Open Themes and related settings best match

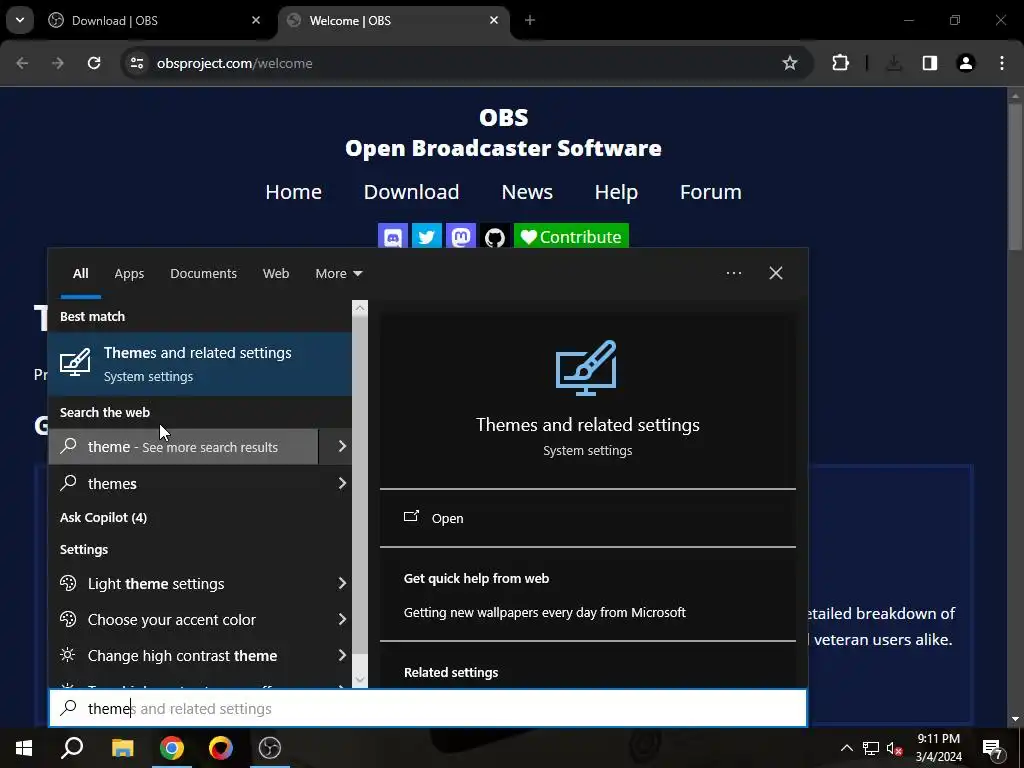[x=200, y=364]
